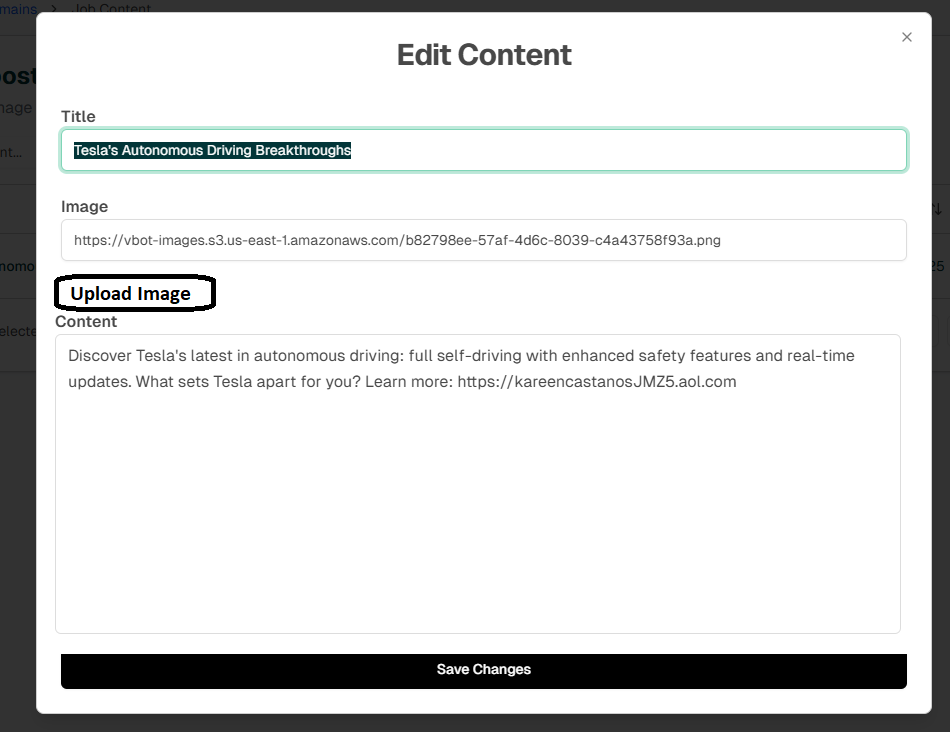Open the partially hidden Domains breadcrumb link
This screenshot has height=732, width=950.
[x=18, y=9]
